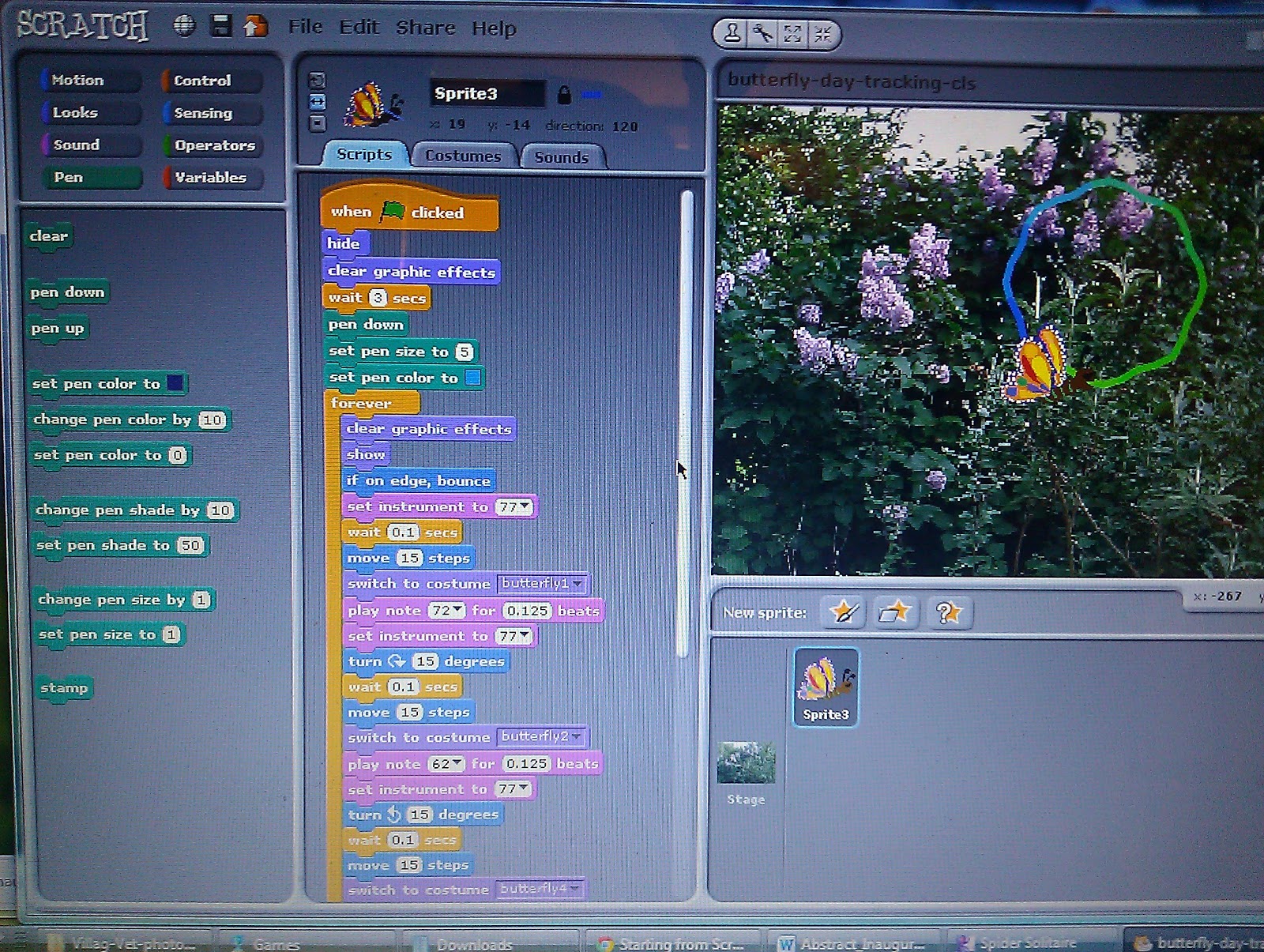This screenshot has height=952, width=1264.
Task: Switch to the Costumes tab
Action: [x=463, y=156]
